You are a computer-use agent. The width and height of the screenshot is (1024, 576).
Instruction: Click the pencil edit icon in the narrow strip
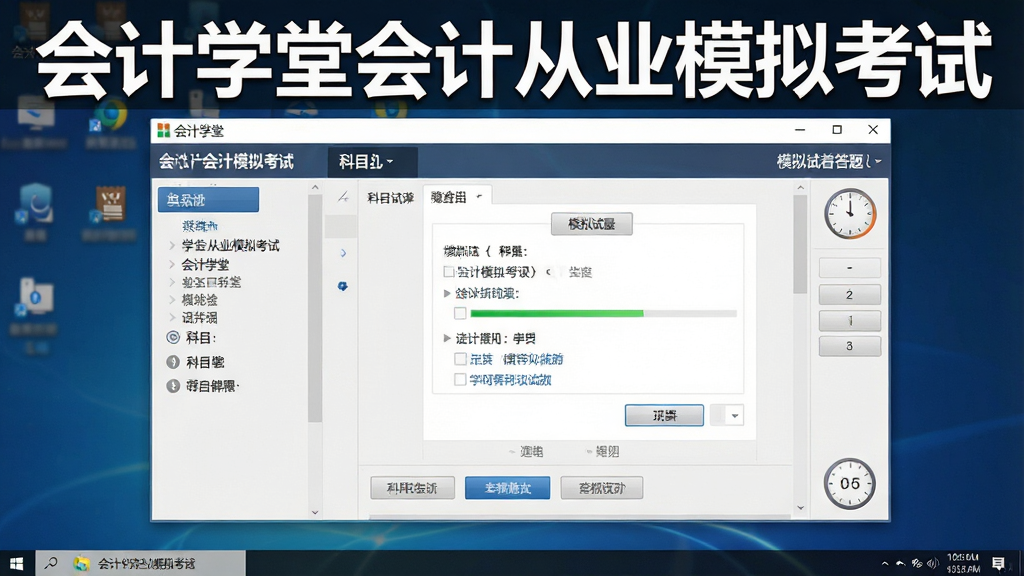[343, 197]
